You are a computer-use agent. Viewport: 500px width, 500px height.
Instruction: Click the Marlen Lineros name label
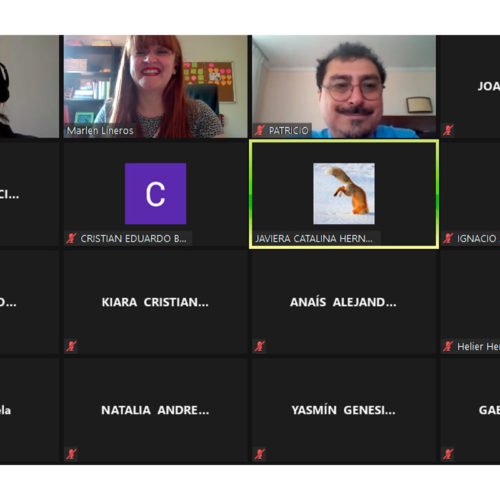[x=100, y=131]
